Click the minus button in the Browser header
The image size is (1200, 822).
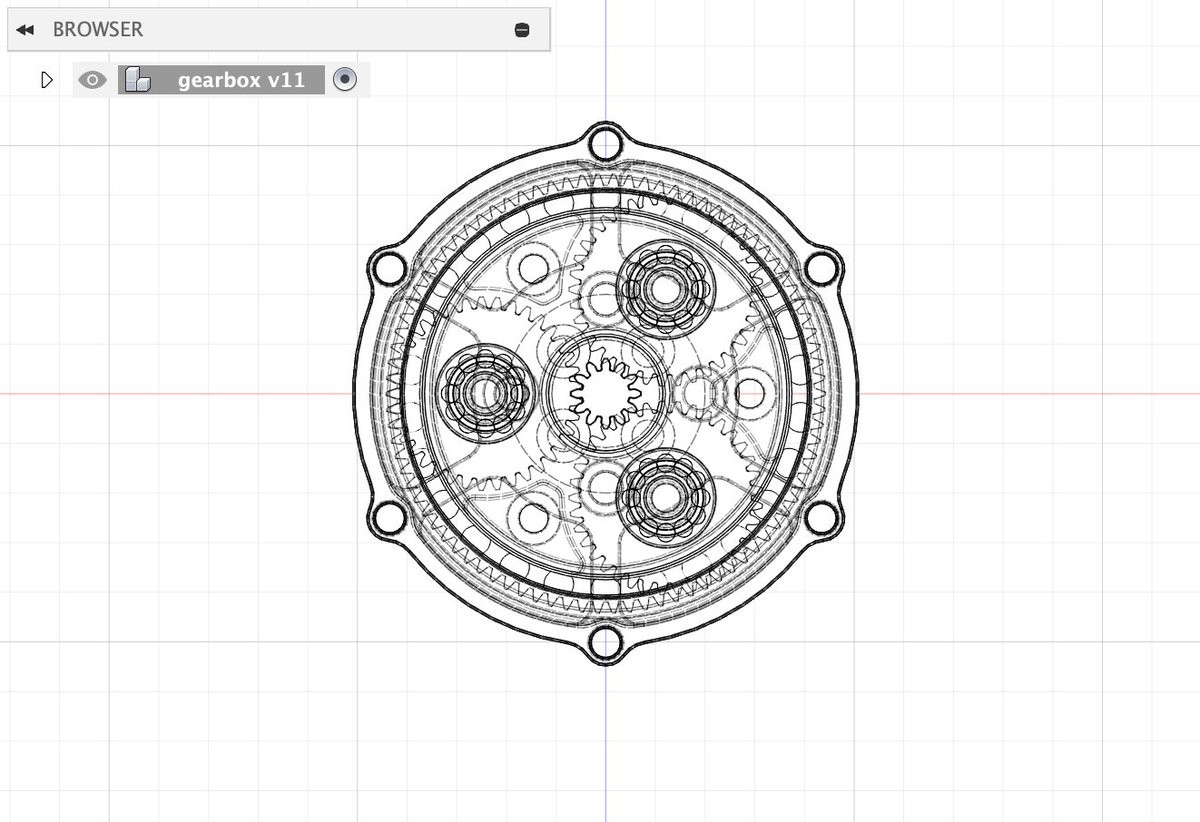pos(521,30)
